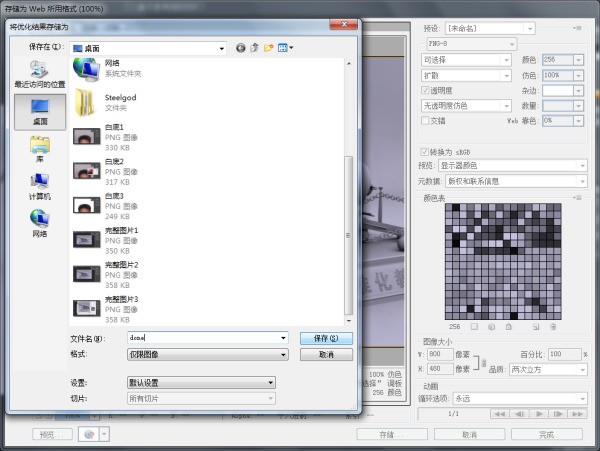Toggle Convert to sRGB checkbox
The width and height of the screenshot is (600, 451).
point(425,151)
